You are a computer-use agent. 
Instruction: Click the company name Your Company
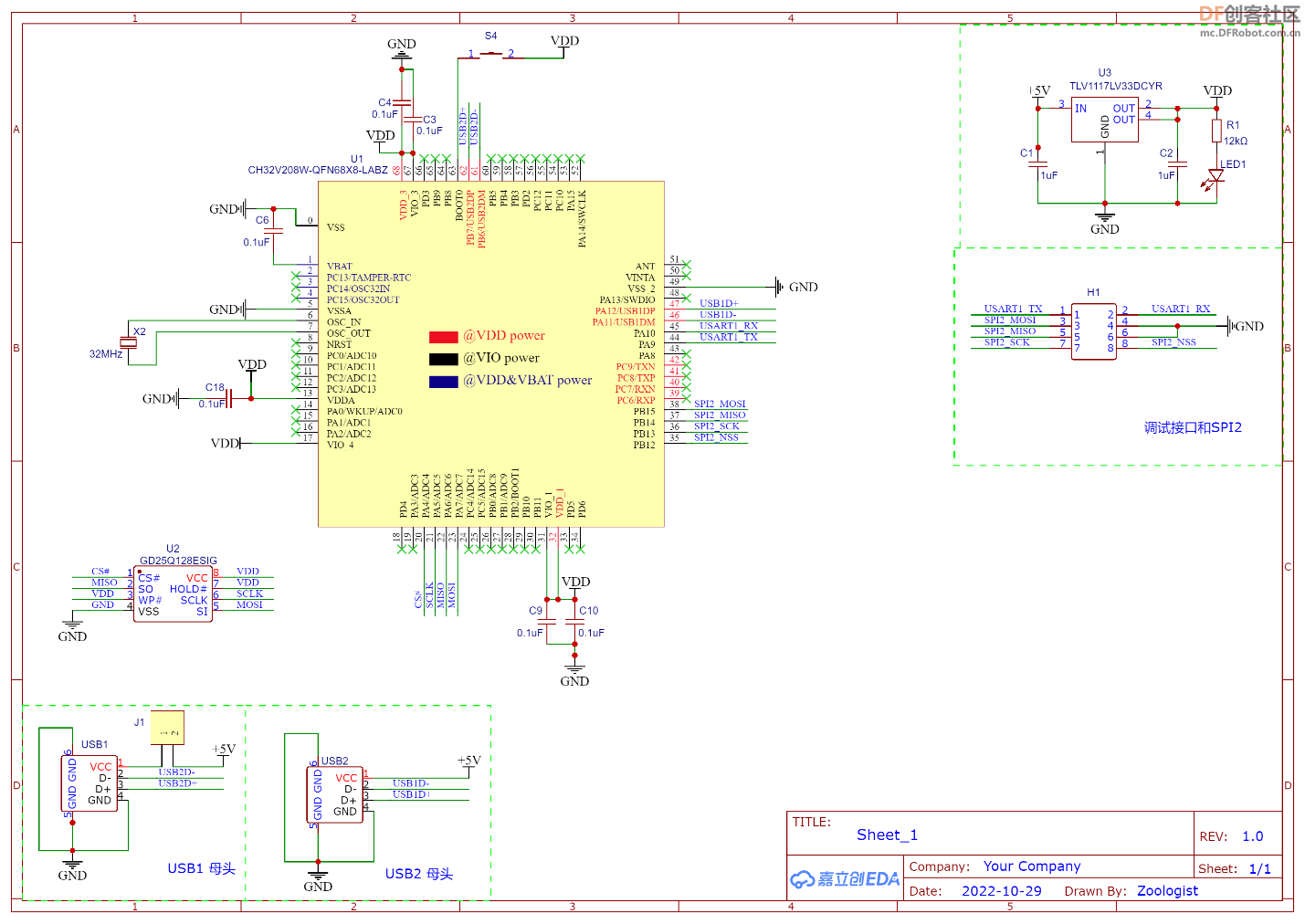point(1032,866)
